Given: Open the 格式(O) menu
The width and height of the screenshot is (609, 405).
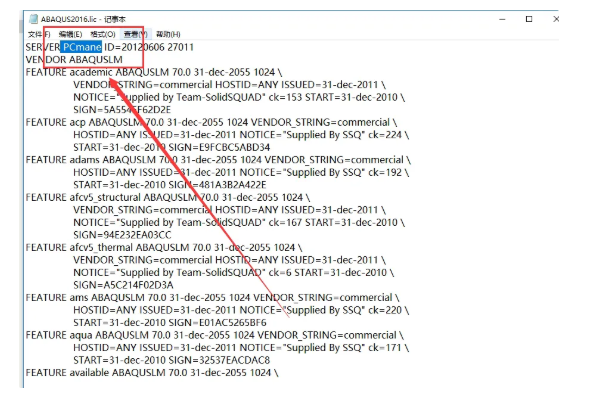Looking at the screenshot, I should (103, 34).
